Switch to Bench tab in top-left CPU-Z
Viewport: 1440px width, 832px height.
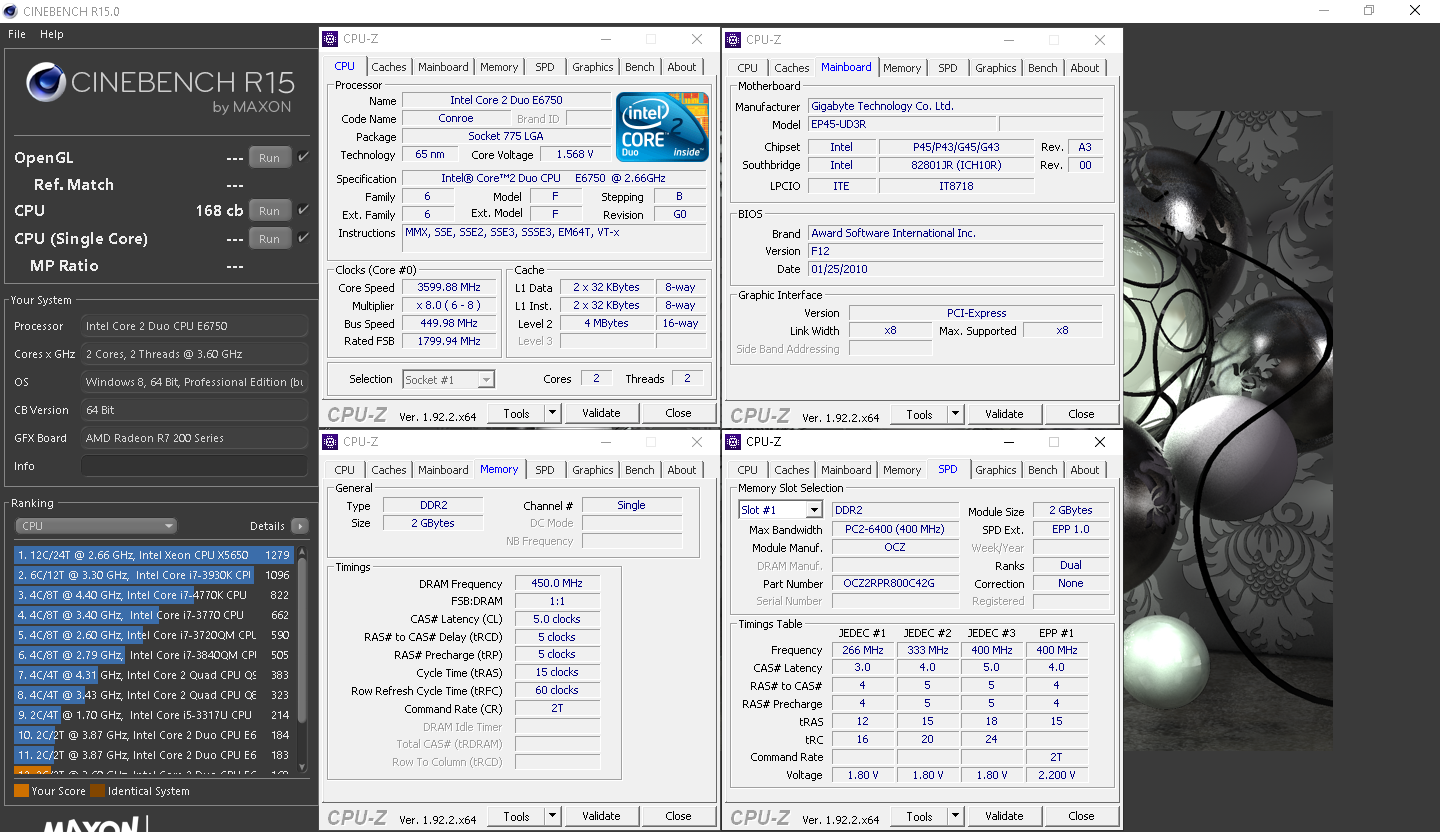click(640, 67)
